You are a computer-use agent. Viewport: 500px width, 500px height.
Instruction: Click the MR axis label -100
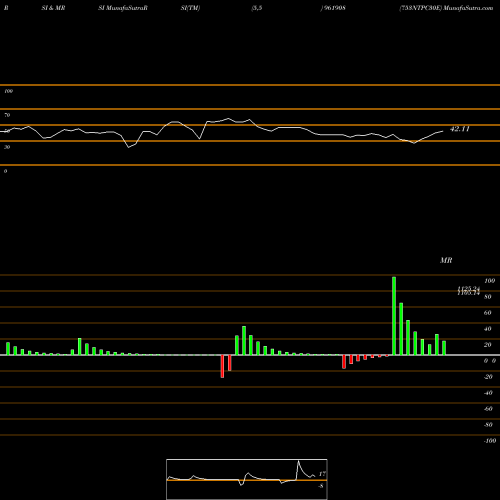(x=490, y=441)
